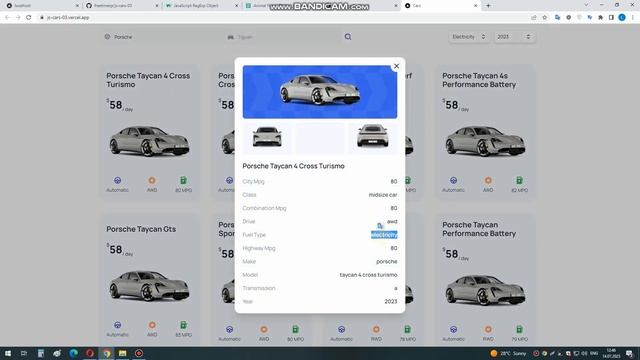Click the 'porsche' make value
The height and width of the screenshot is (360, 640).
coord(387,261)
